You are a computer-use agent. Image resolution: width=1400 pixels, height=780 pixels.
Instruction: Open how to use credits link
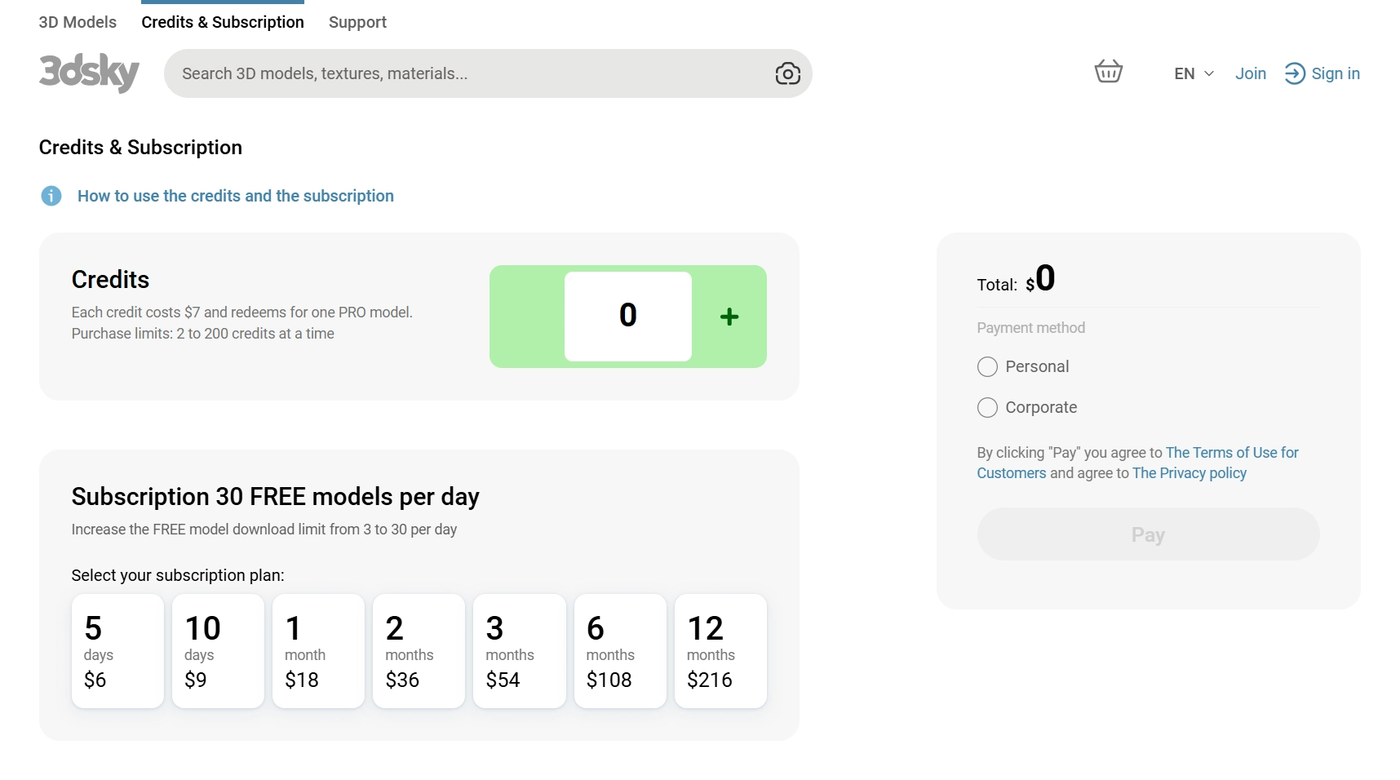click(x=235, y=196)
